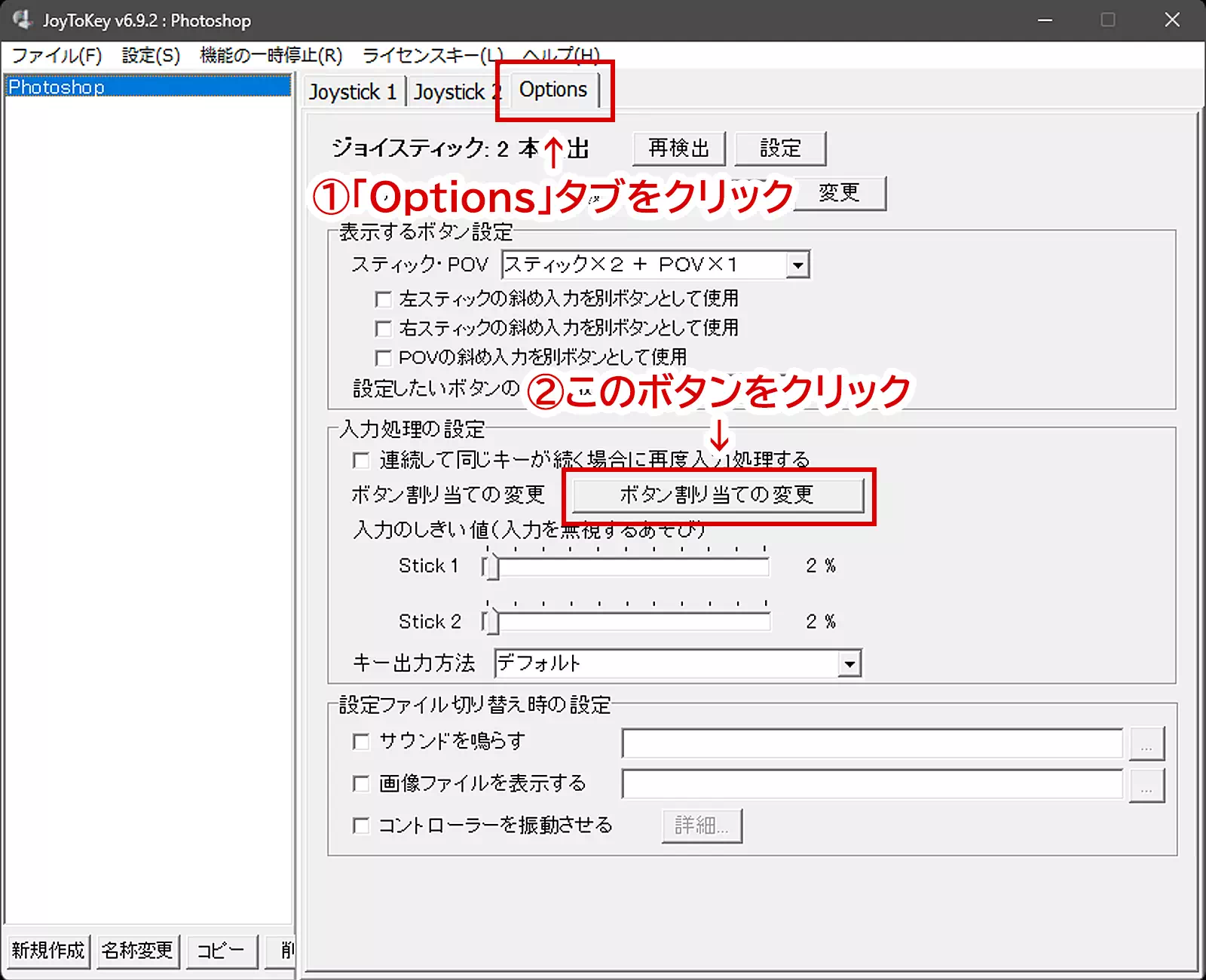Browse for an image file with ... button

click(1146, 786)
